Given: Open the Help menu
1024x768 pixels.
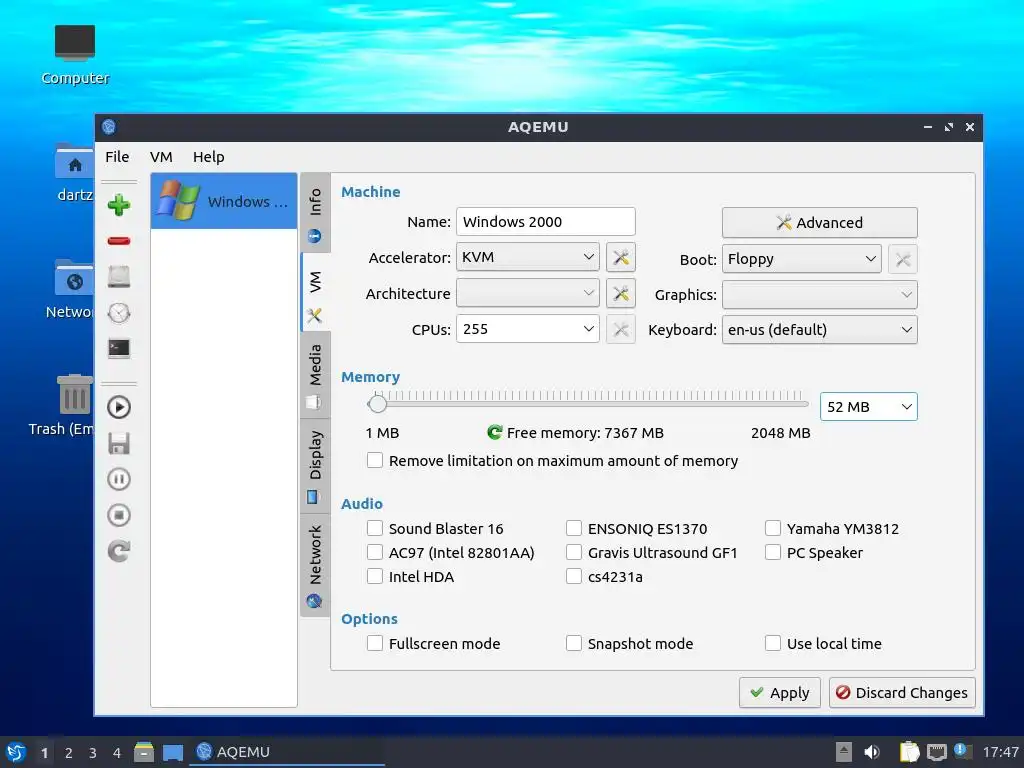Looking at the screenshot, I should coord(208,157).
